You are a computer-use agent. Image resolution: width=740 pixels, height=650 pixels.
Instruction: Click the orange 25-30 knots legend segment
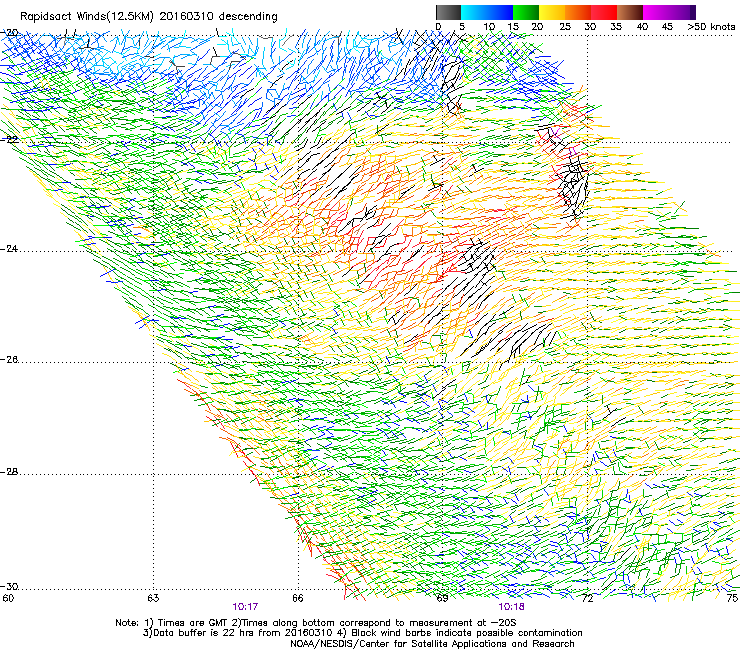click(578, 12)
